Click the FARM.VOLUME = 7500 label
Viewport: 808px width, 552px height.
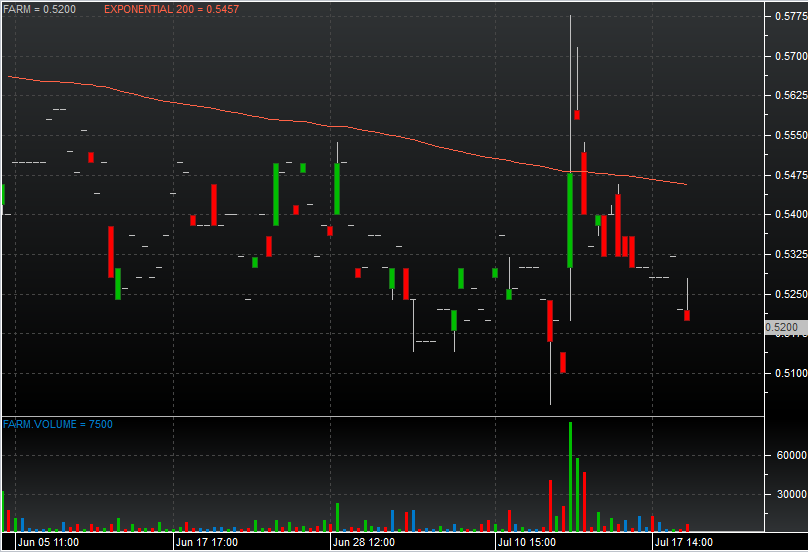pyautogui.click(x=58, y=424)
